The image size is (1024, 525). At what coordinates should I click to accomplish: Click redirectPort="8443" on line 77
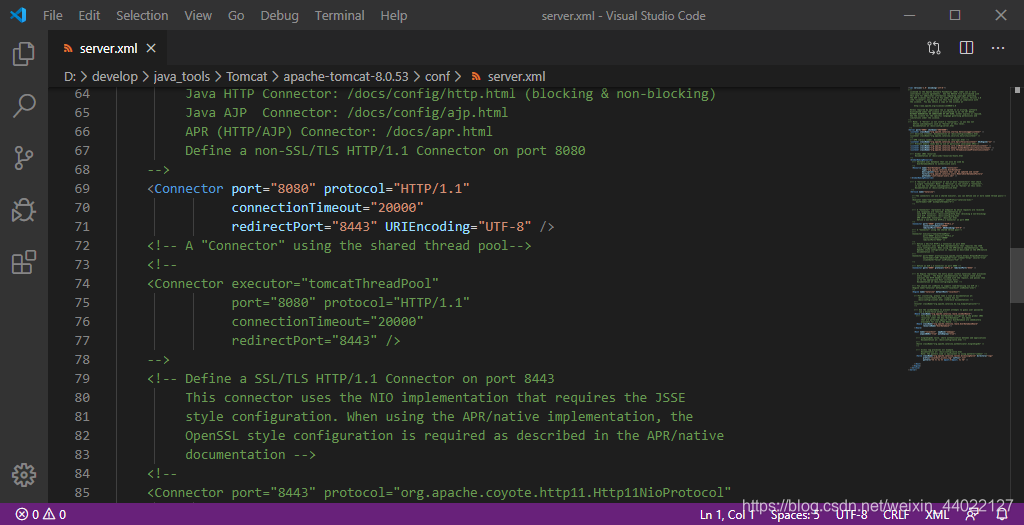[304, 341]
